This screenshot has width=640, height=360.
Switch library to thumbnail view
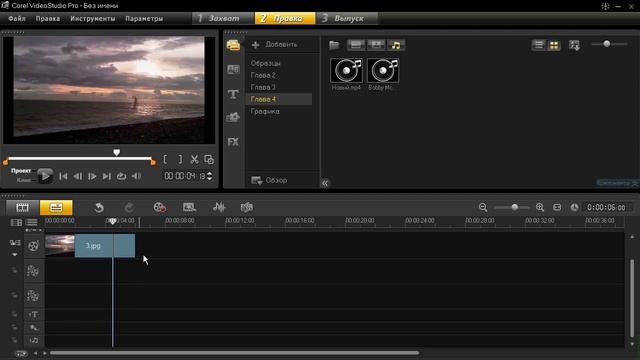click(554, 45)
